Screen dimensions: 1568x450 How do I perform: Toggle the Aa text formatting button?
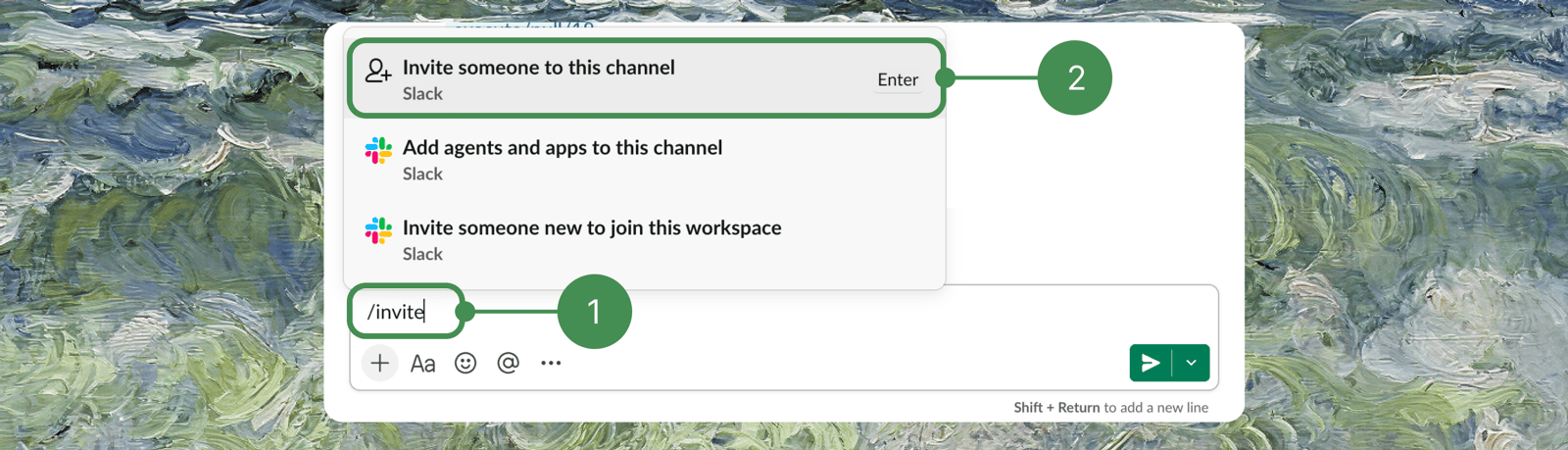coord(422,364)
